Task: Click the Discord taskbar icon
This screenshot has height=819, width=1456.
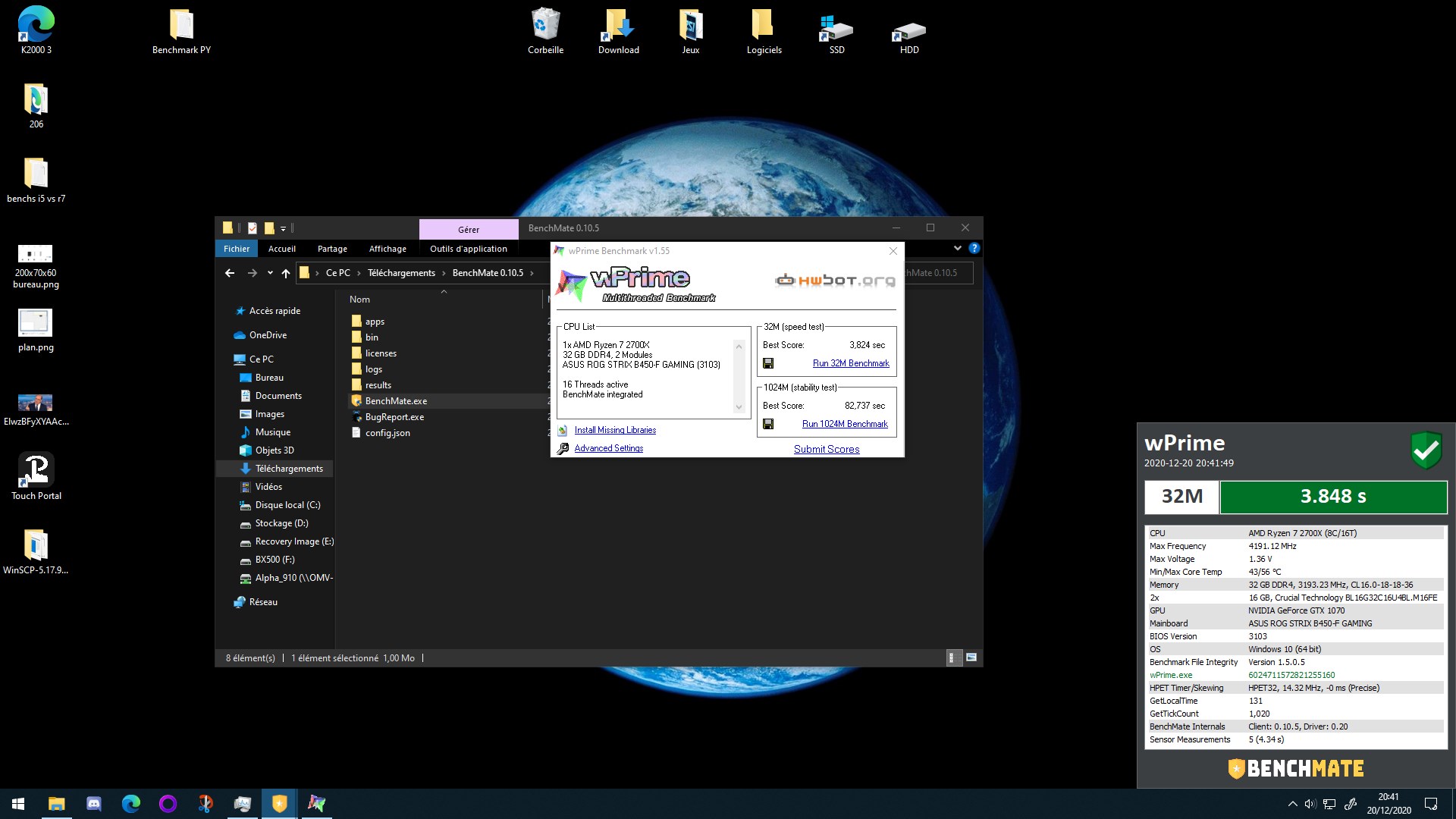Action: point(94,804)
